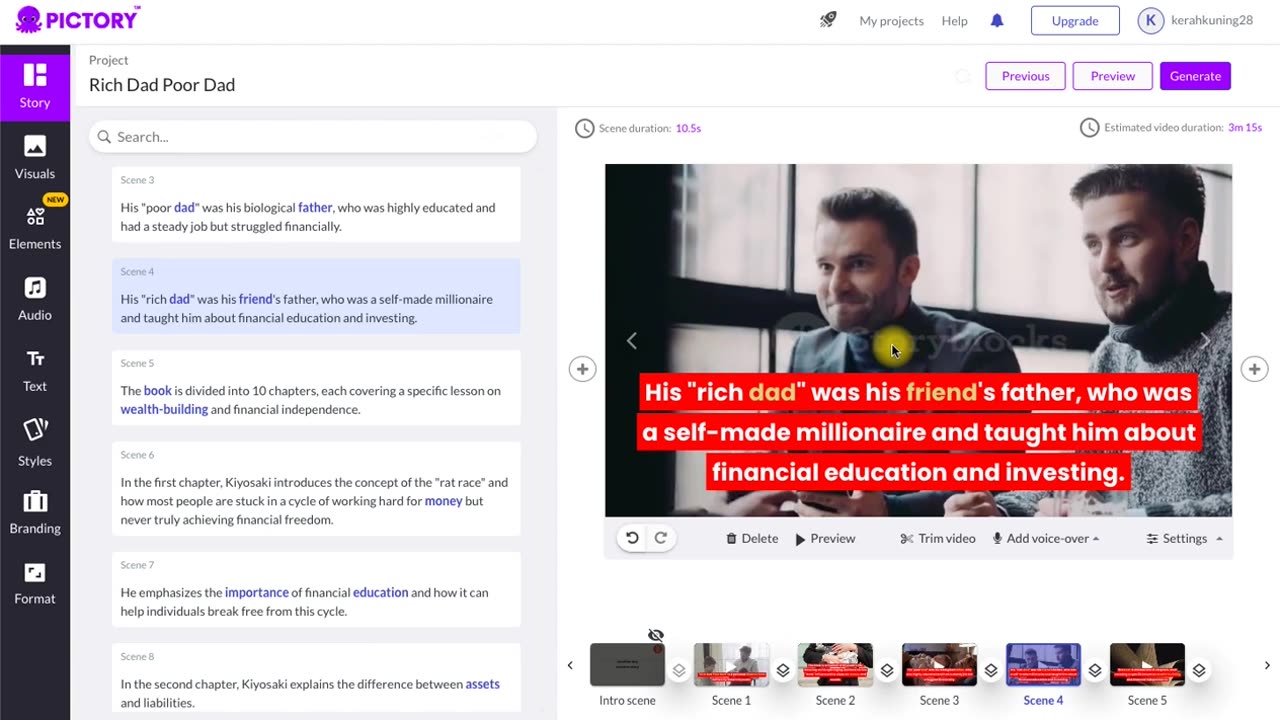This screenshot has height=720, width=1280.
Task: Redo the last change
Action: click(x=661, y=538)
